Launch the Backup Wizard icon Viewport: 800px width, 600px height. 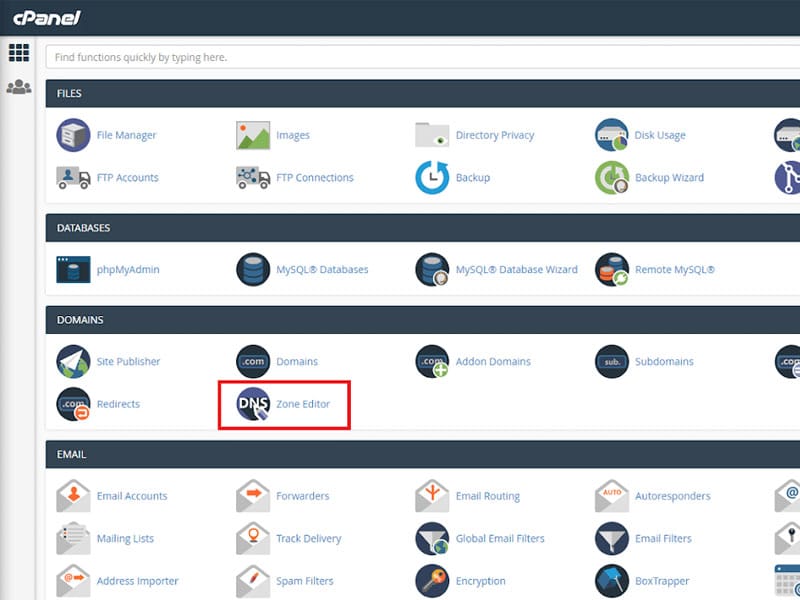click(x=612, y=178)
